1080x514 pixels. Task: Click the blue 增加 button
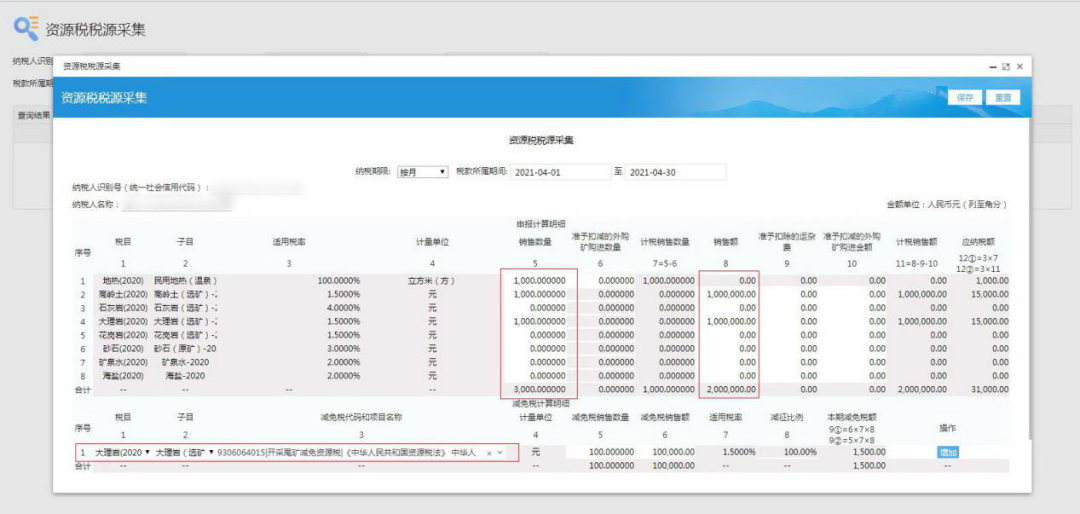point(948,453)
